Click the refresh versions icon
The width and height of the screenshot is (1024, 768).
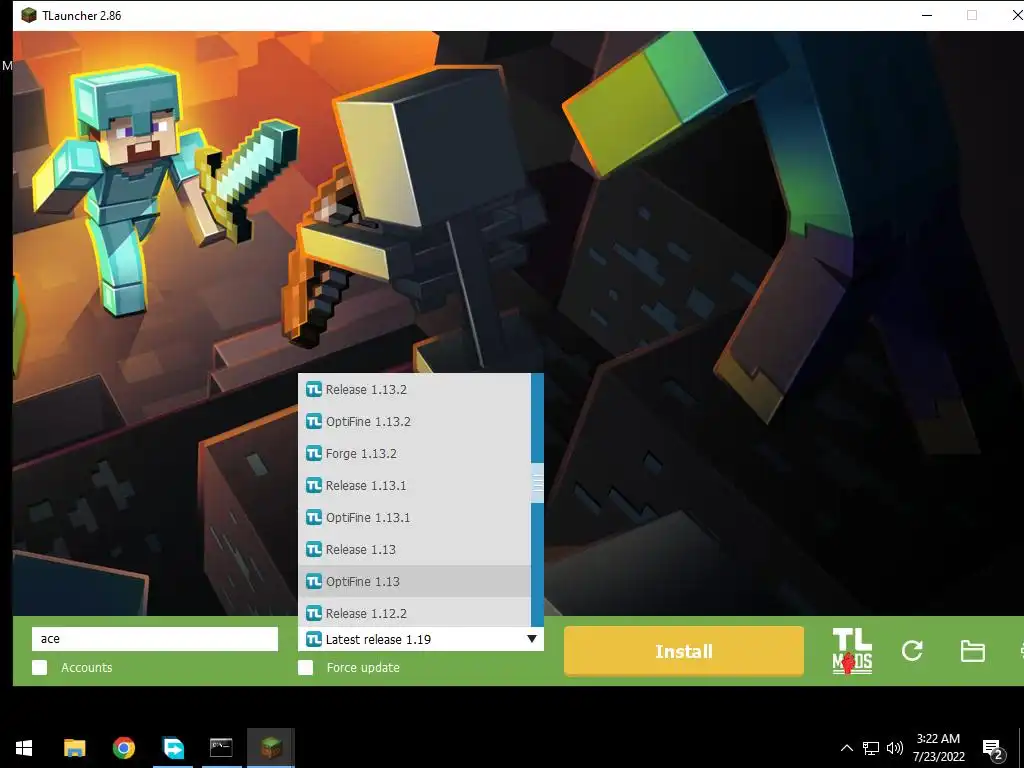coord(912,650)
